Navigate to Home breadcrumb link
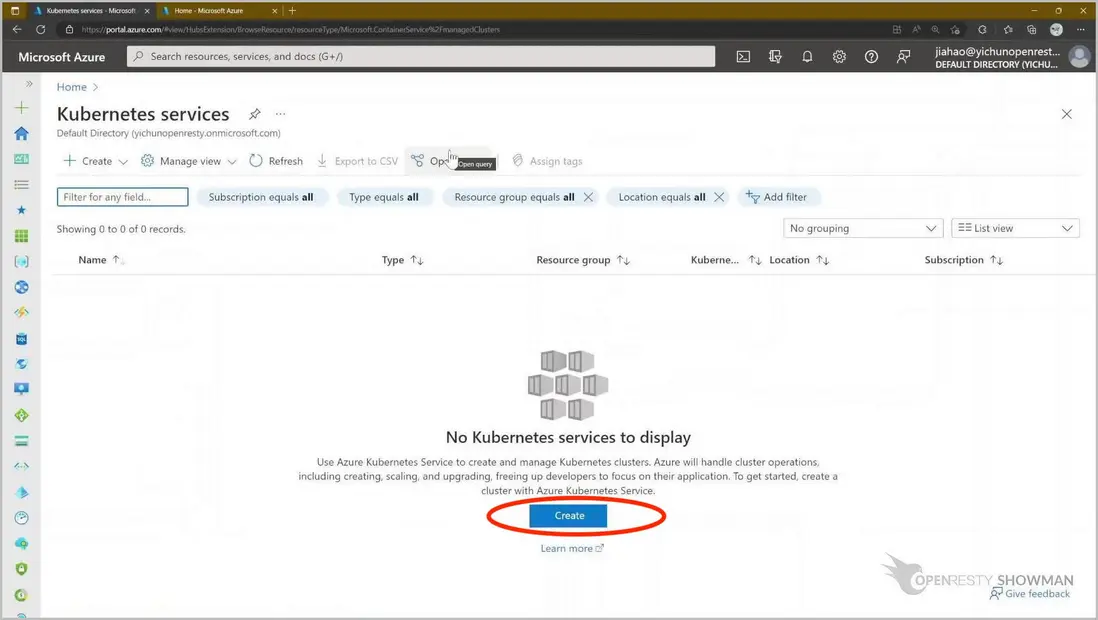 (71, 87)
